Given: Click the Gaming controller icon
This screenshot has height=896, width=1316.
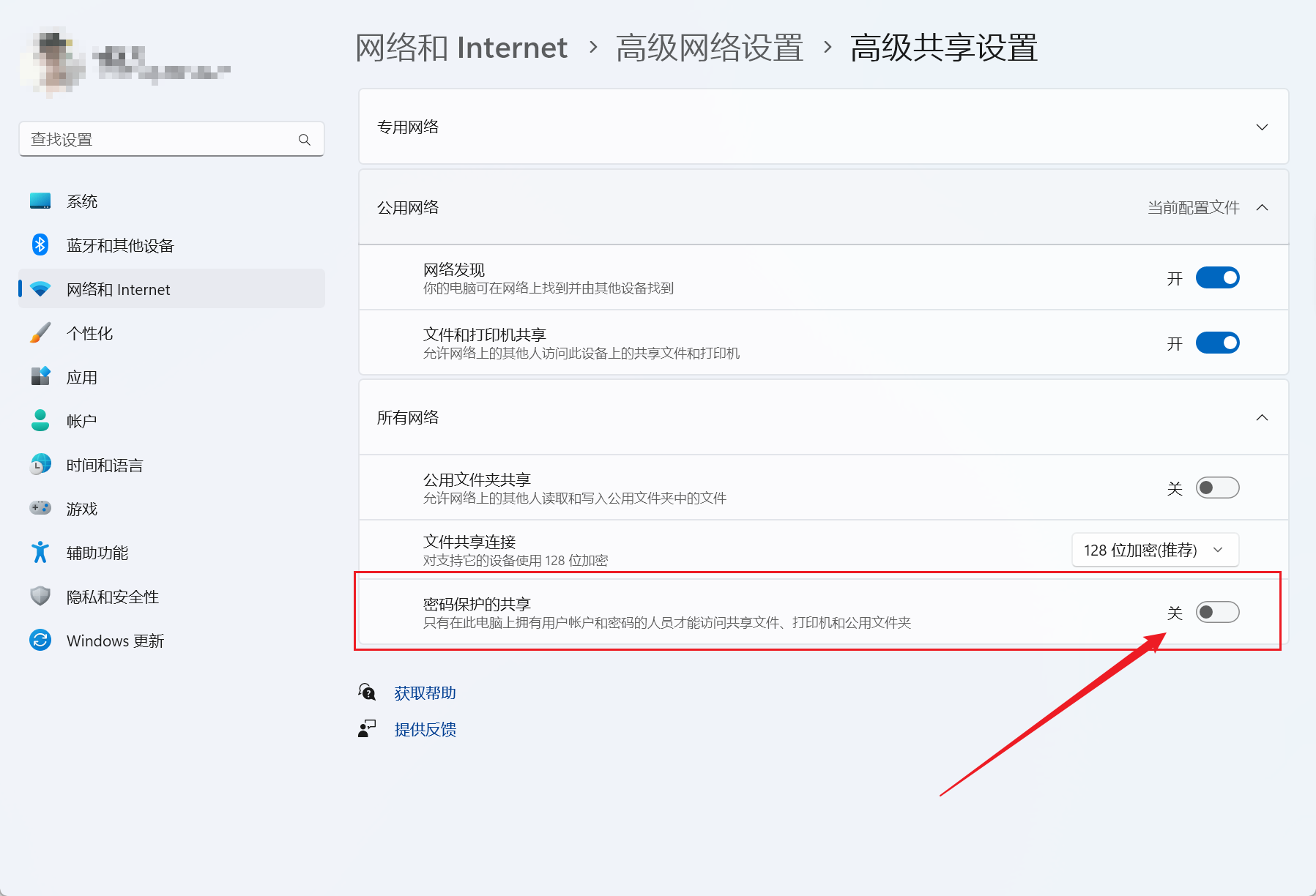Looking at the screenshot, I should pyautogui.click(x=40, y=508).
